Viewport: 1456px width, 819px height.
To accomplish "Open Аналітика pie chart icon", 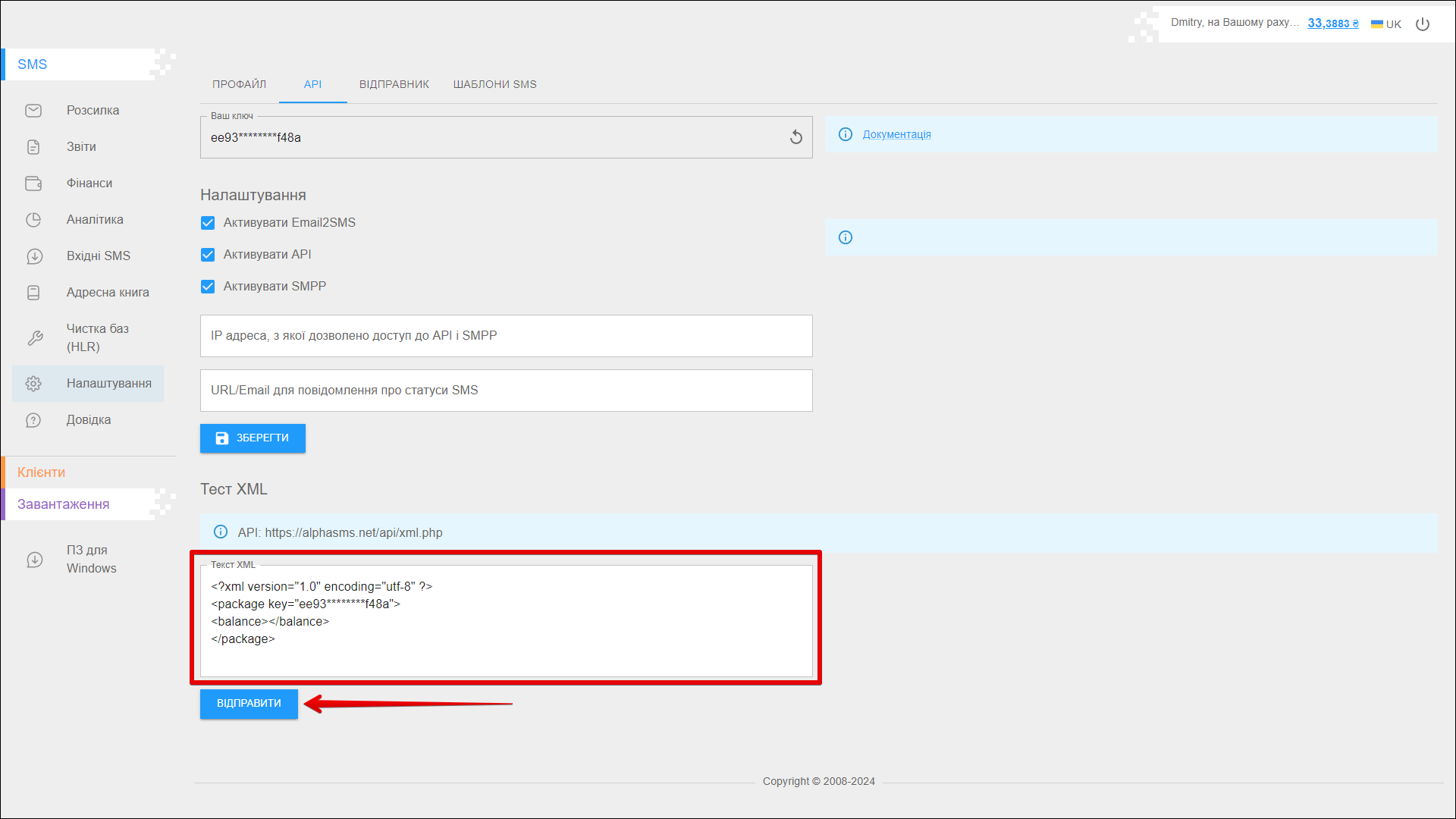I will [x=33, y=220].
